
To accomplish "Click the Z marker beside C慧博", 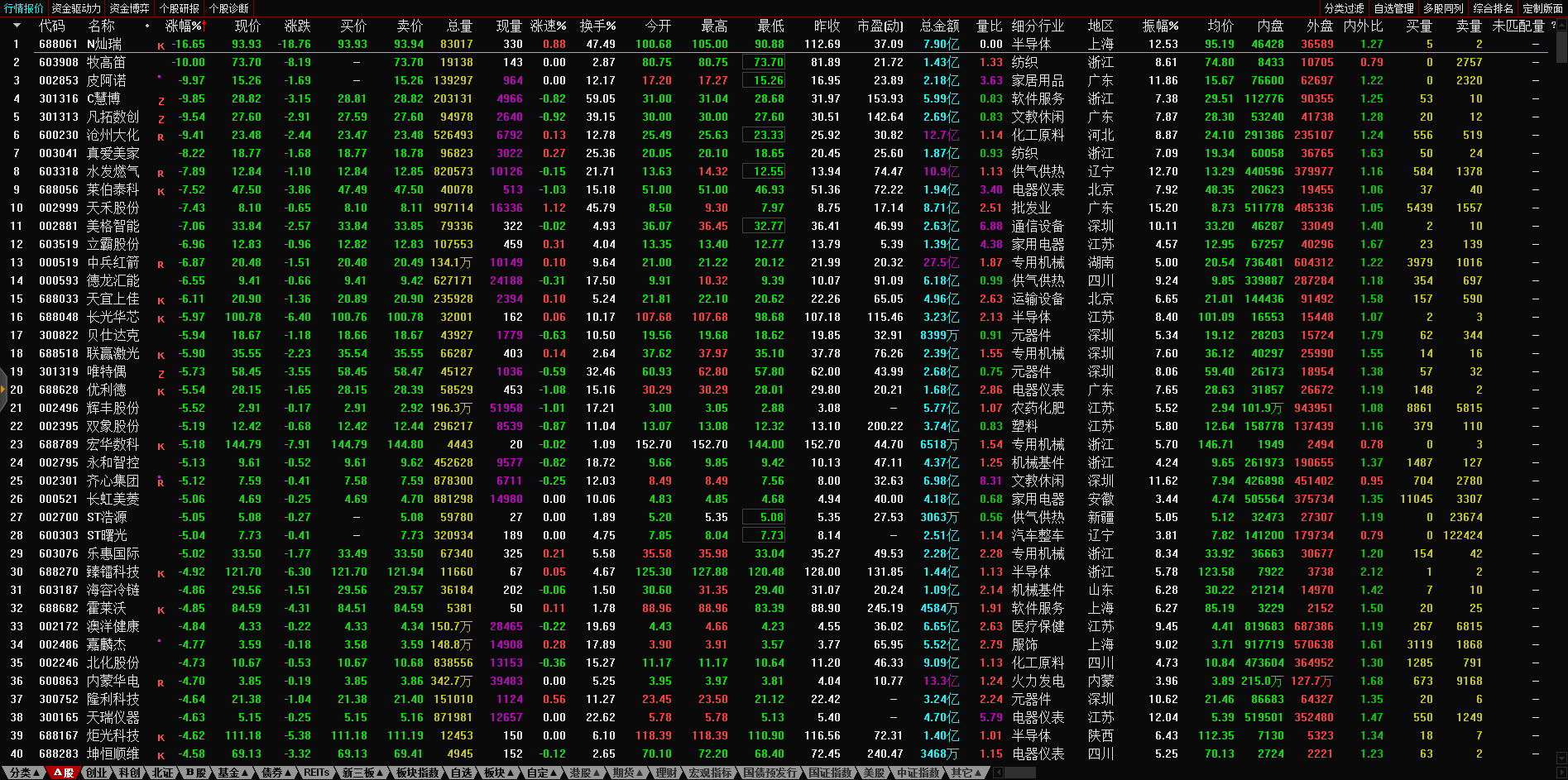I will pyautogui.click(x=161, y=100).
